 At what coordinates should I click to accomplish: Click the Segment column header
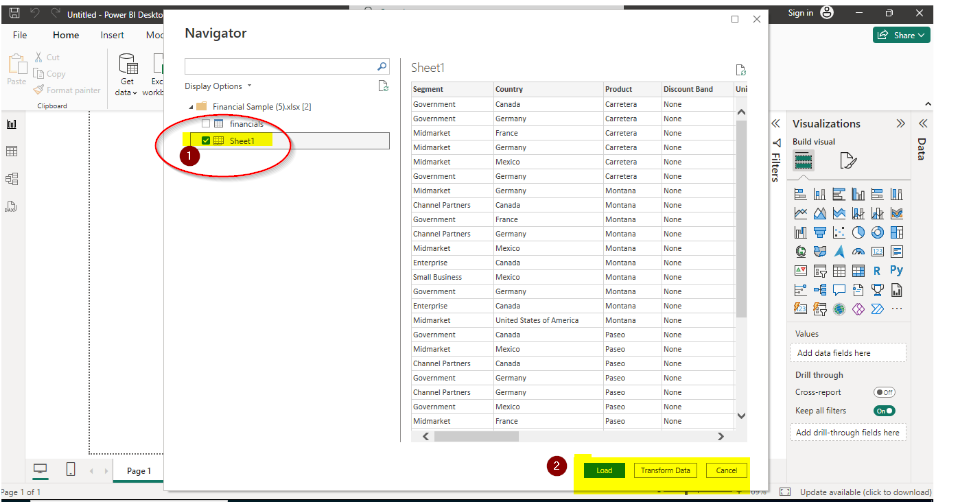452,89
